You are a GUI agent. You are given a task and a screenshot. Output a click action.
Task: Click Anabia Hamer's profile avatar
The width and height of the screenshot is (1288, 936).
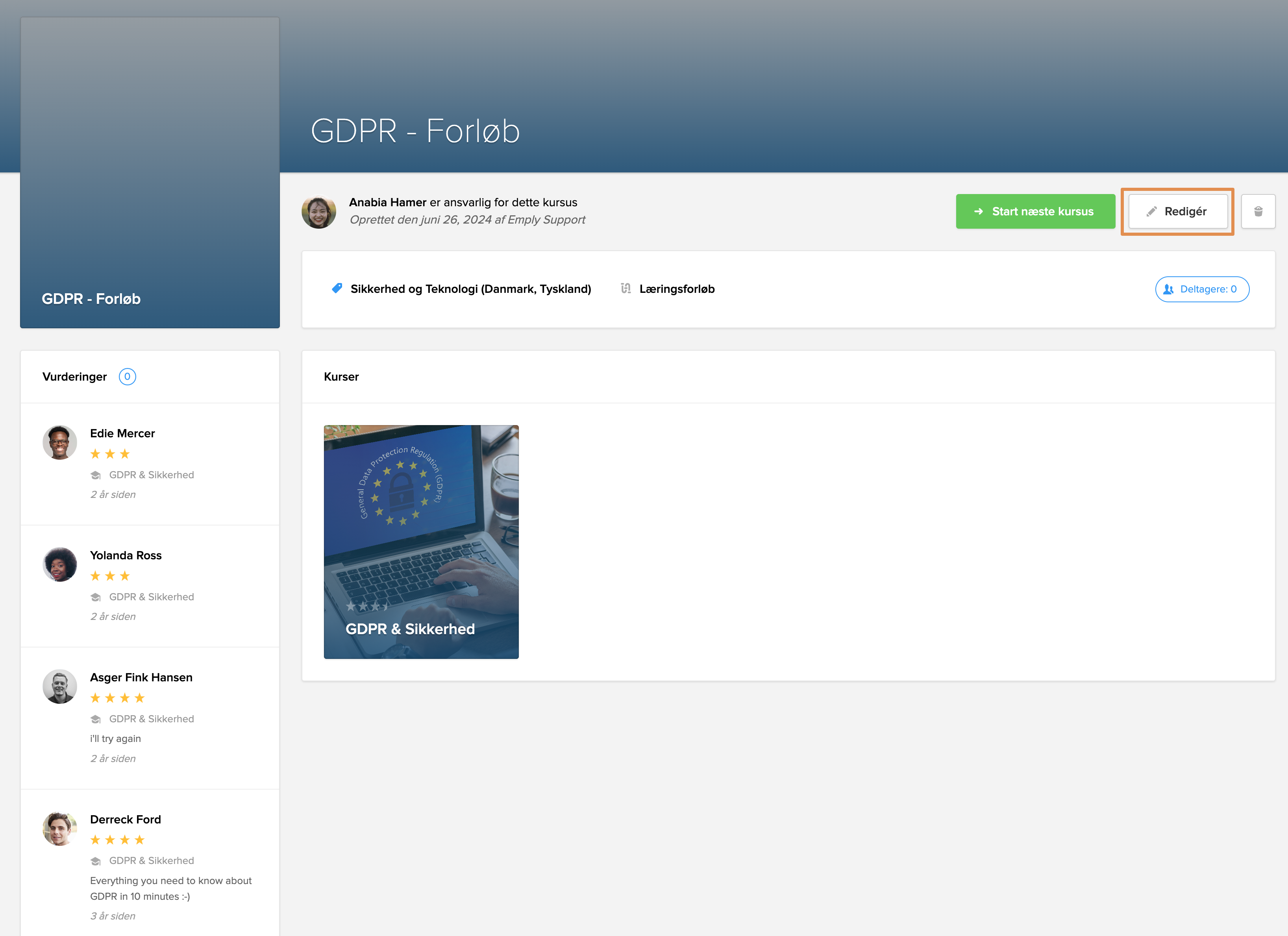[318, 212]
